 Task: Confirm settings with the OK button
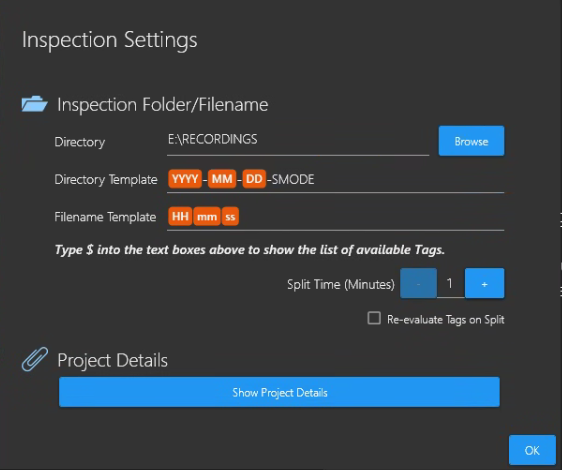pos(532,450)
